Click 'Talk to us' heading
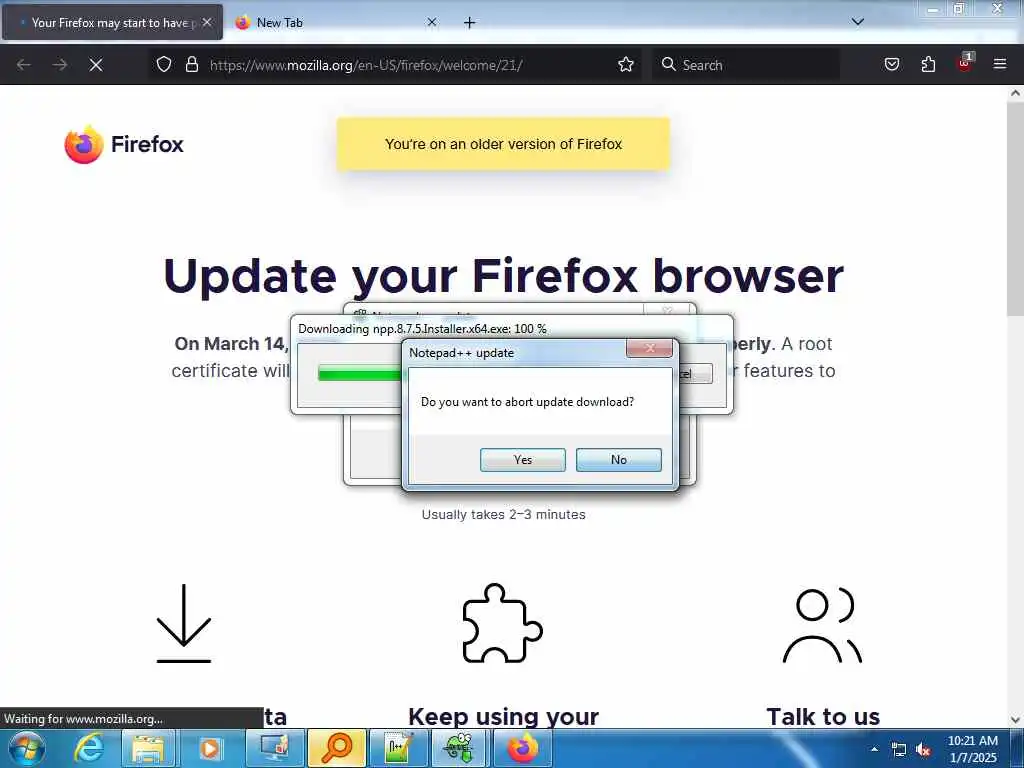 823,716
